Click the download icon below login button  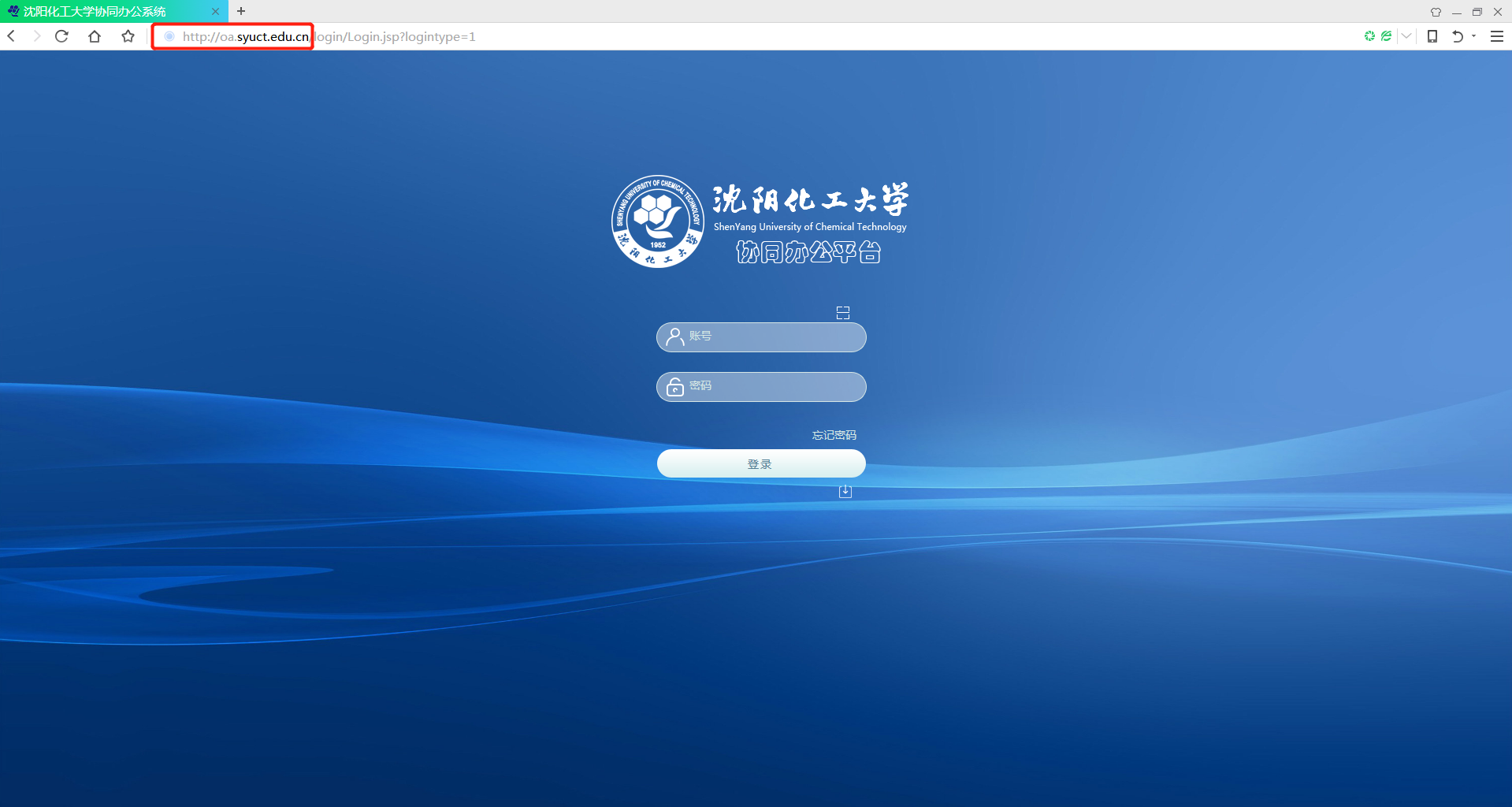pos(845,492)
